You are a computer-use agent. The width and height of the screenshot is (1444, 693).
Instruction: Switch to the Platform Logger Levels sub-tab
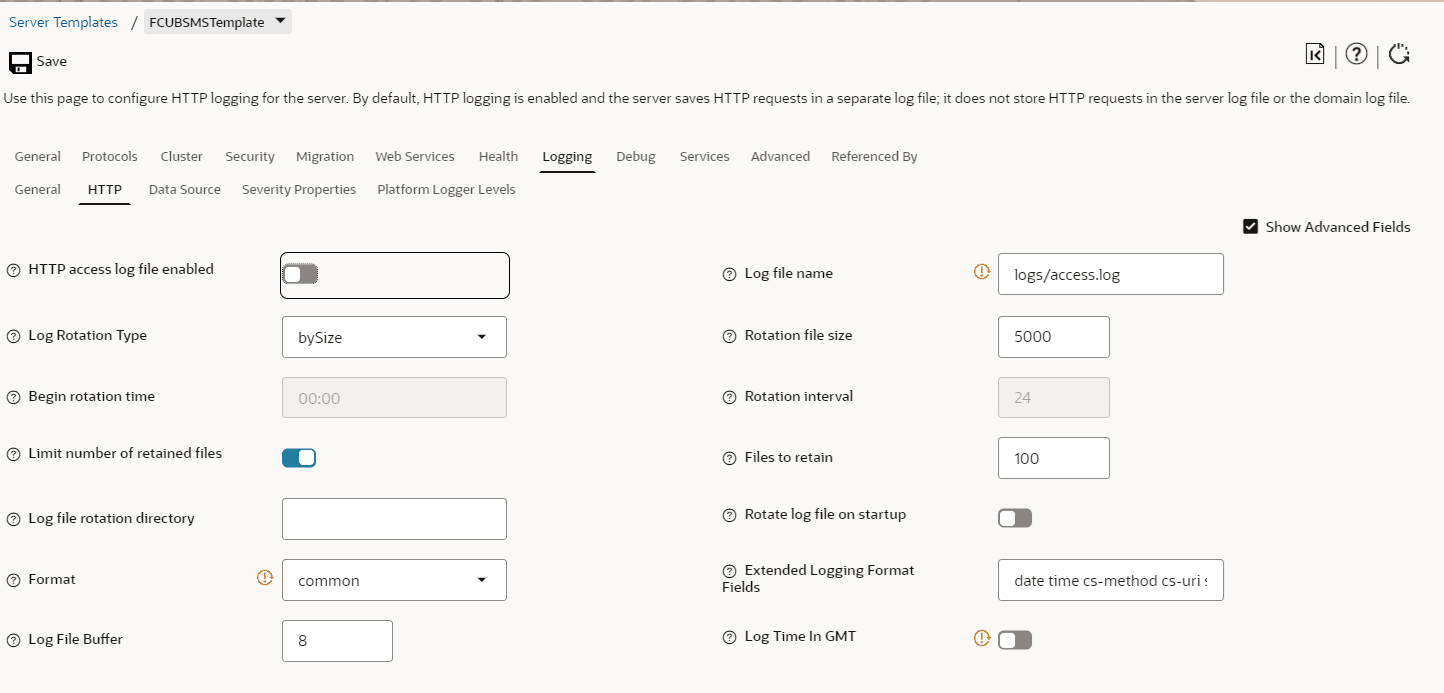coord(446,190)
